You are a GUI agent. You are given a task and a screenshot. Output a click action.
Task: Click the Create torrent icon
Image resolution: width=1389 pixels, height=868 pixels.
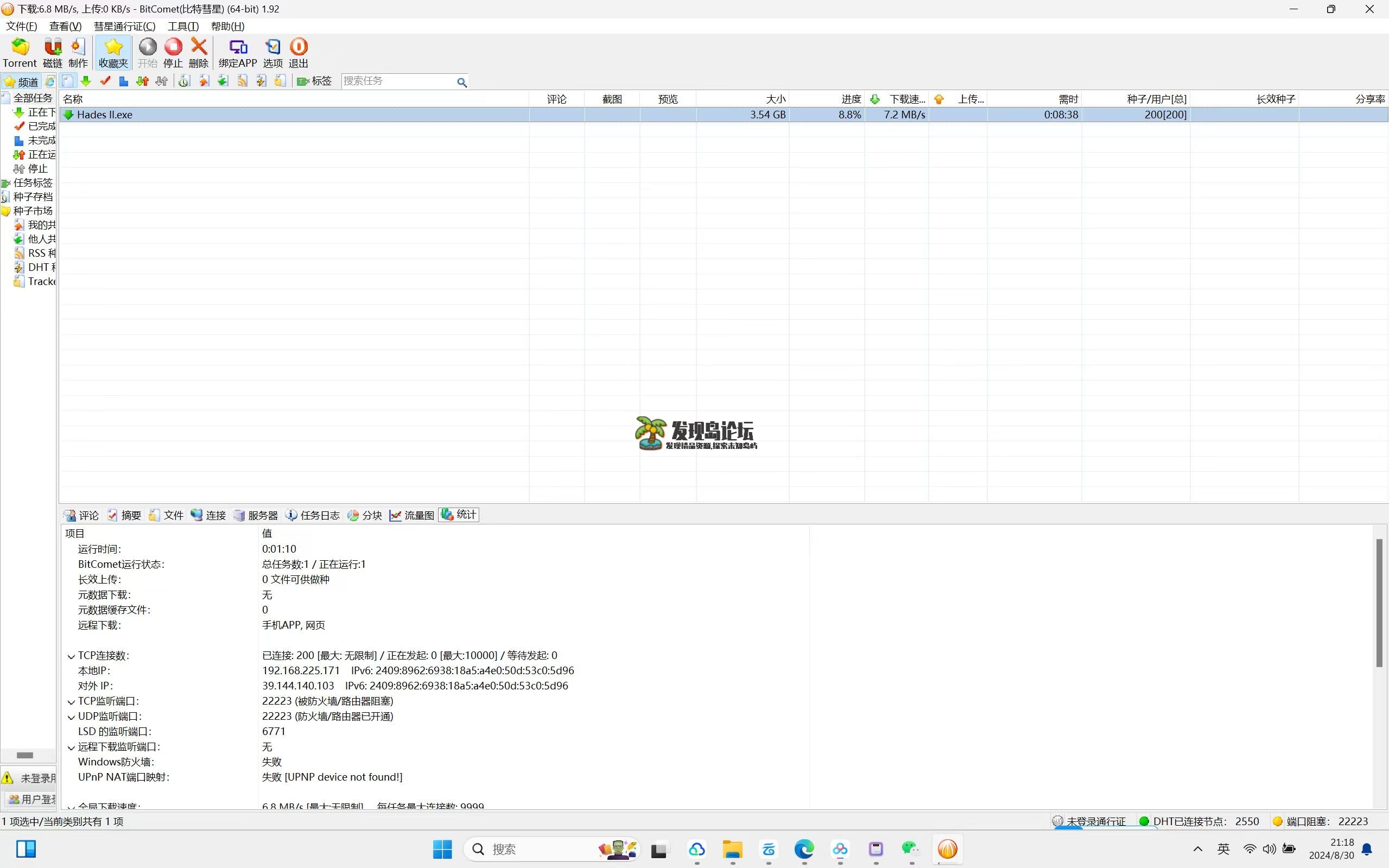(78, 52)
